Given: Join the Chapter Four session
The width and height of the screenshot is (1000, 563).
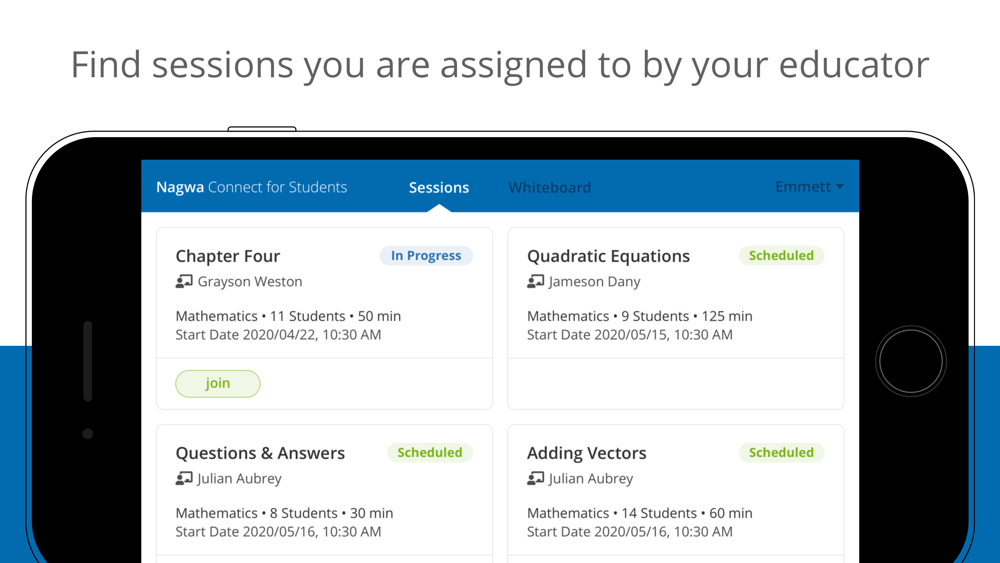Looking at the screenshot, I should point(217,383).
